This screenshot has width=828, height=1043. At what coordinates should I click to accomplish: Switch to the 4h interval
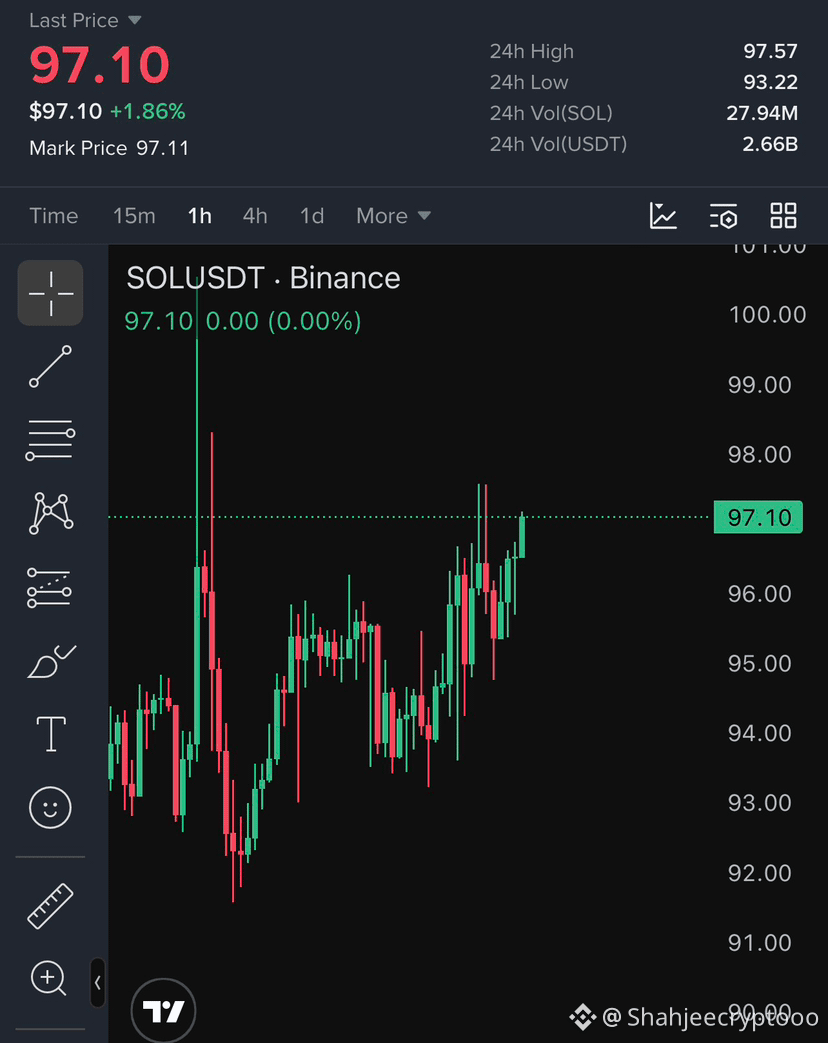coord(255,216)
